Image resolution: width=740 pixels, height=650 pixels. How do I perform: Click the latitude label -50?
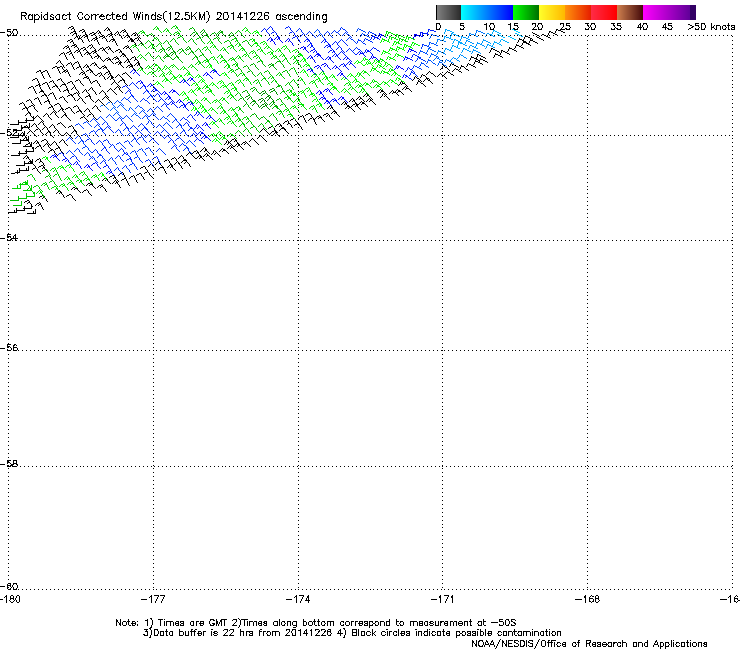point(9,33)
